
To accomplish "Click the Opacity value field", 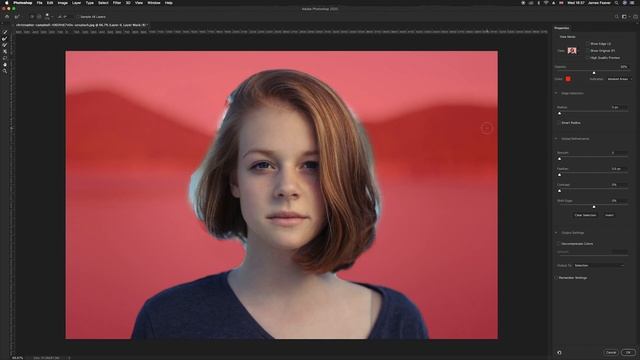I will (x=623, y=67).
